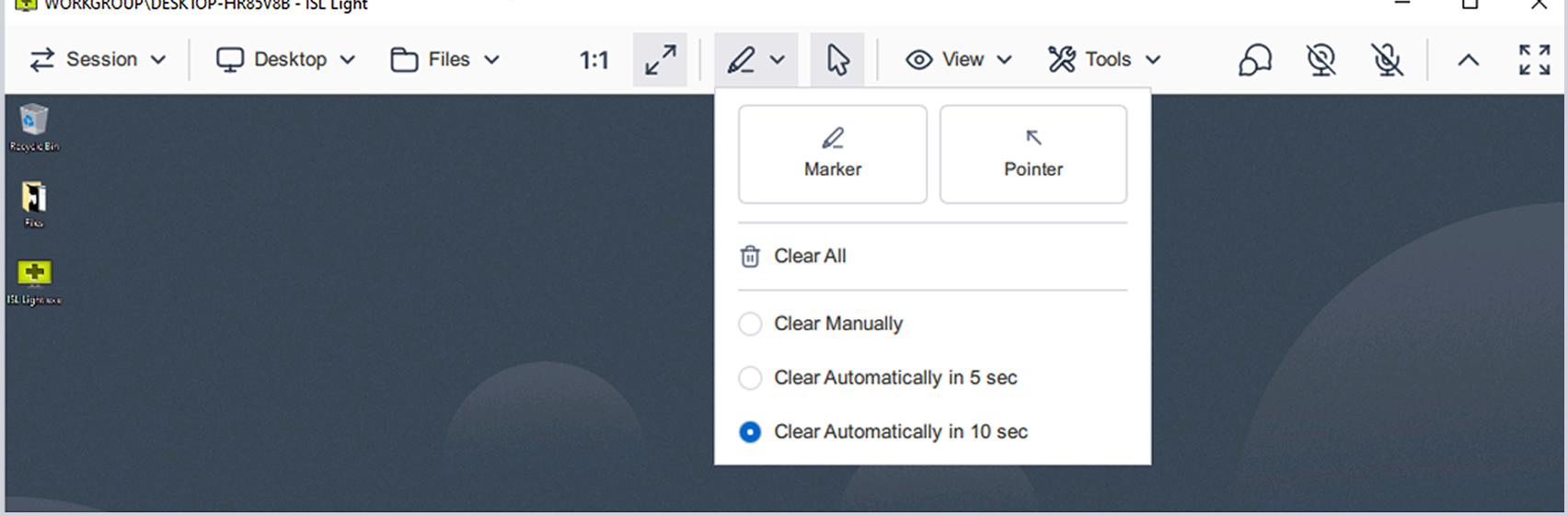This screenshot has height=516, width=1568.
Task: Collapse toolbar with the up chevron
Action: [x=1469, y=61]
